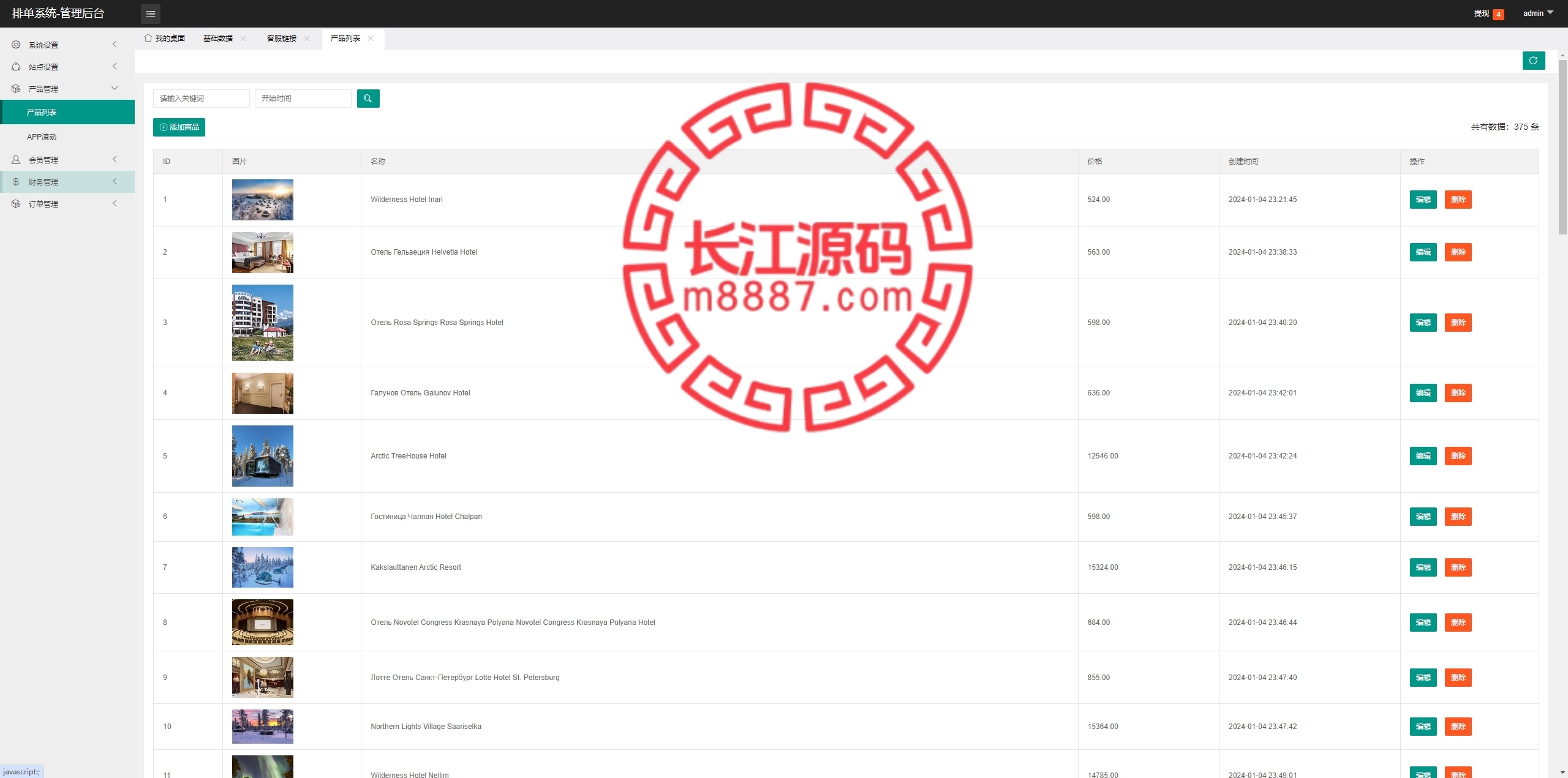Select APP滚动 in the sidebar
The height and width of the screenshot is (778, 1568).
67,137
